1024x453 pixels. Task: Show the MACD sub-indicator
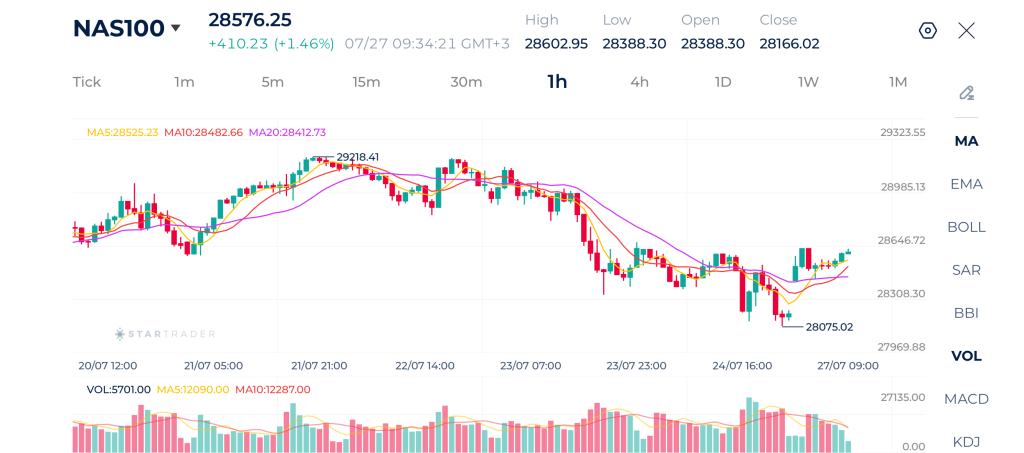coord(967,399)
